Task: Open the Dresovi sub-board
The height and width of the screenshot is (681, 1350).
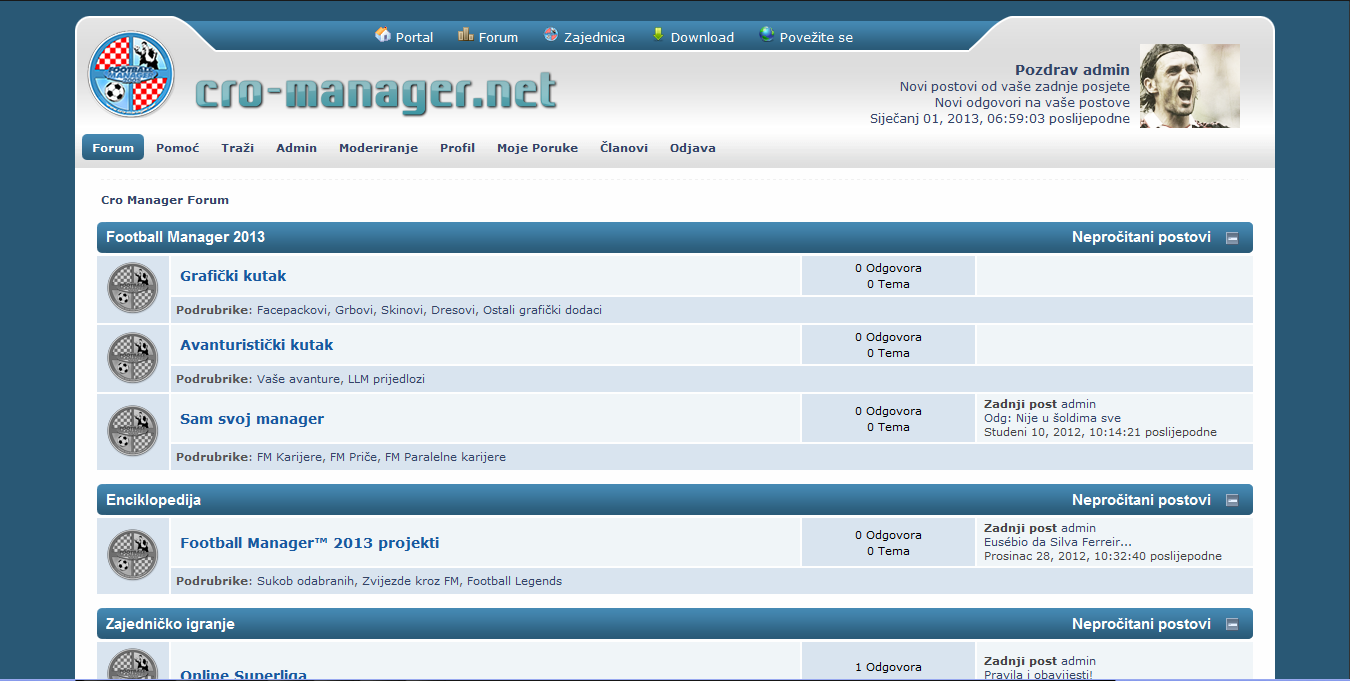Action: click(x=453, y=310)
